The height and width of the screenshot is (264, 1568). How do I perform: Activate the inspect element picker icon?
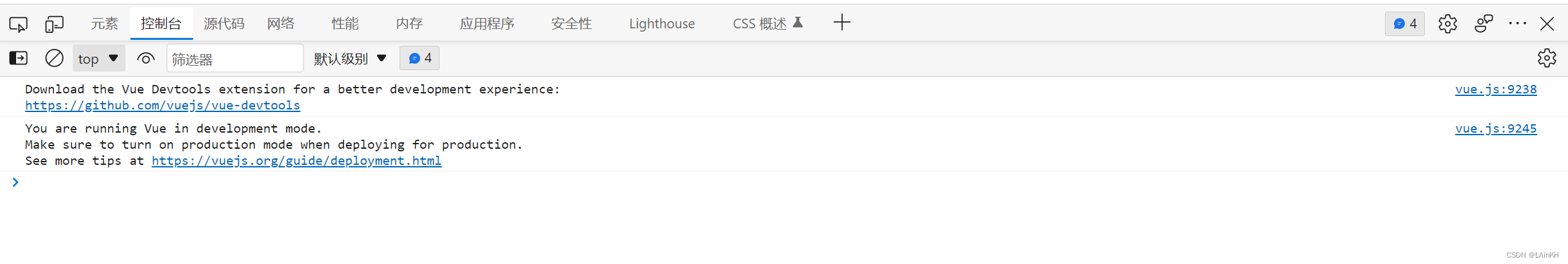click(18, 24)
